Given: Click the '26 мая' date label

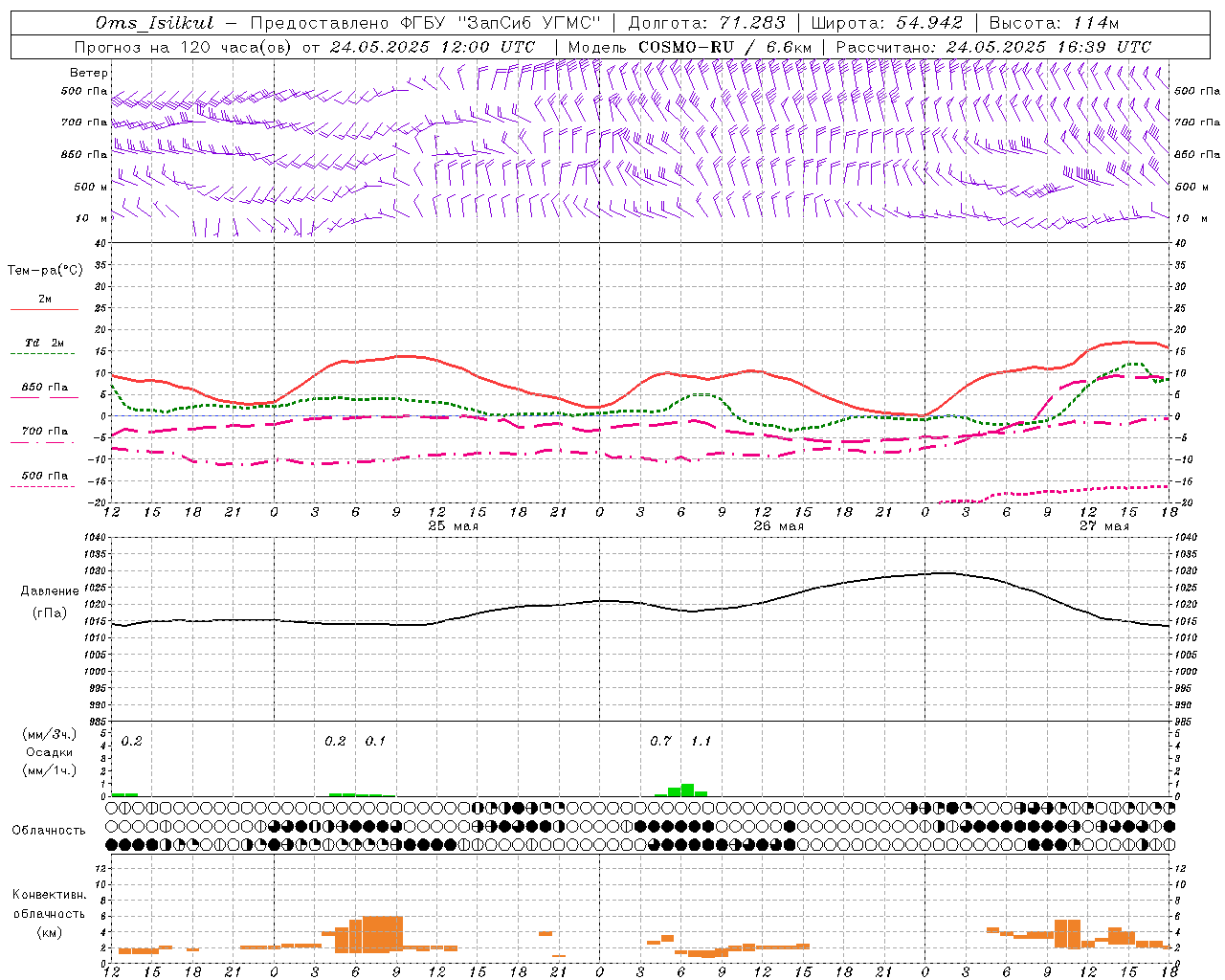Looking at the screenshot, I should coord(778,525).
